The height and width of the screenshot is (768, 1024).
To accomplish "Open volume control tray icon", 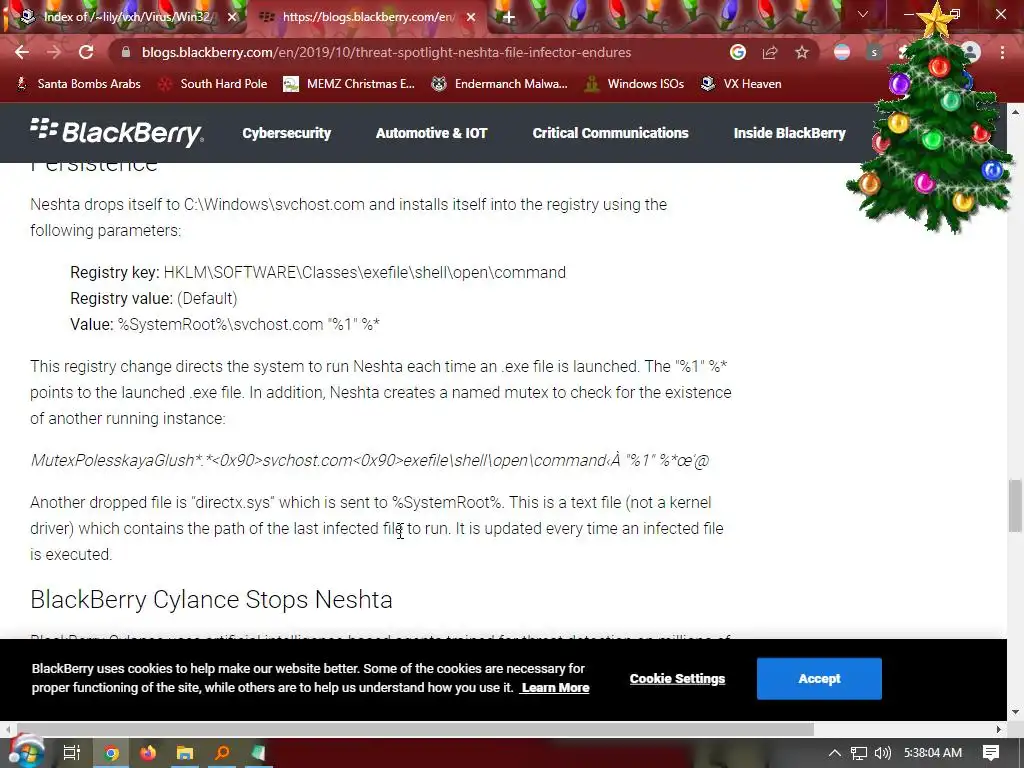I will [883, 753].
